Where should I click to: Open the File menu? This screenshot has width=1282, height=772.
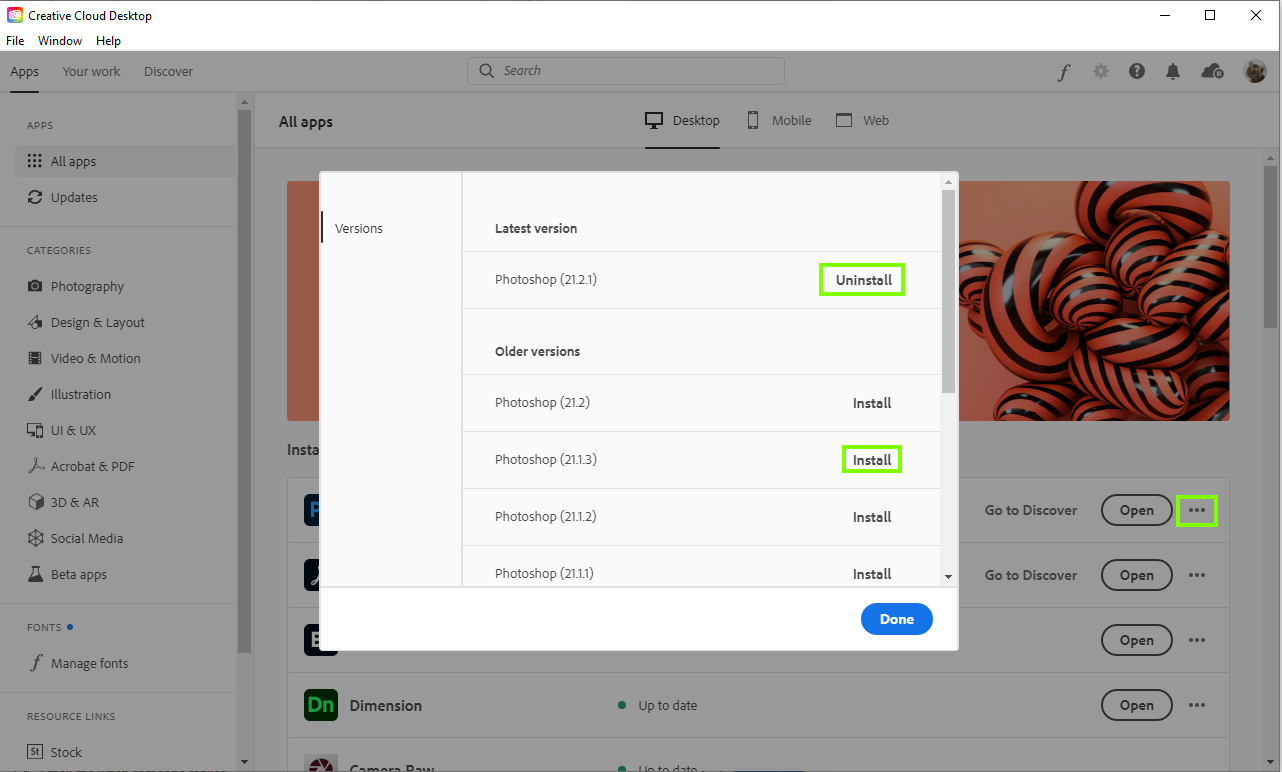coord(15,41)
